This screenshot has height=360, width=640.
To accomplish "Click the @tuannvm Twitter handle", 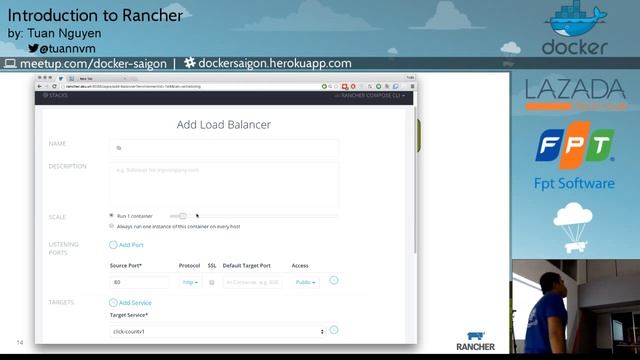I will pyautogui.click(x=67, y=49).
